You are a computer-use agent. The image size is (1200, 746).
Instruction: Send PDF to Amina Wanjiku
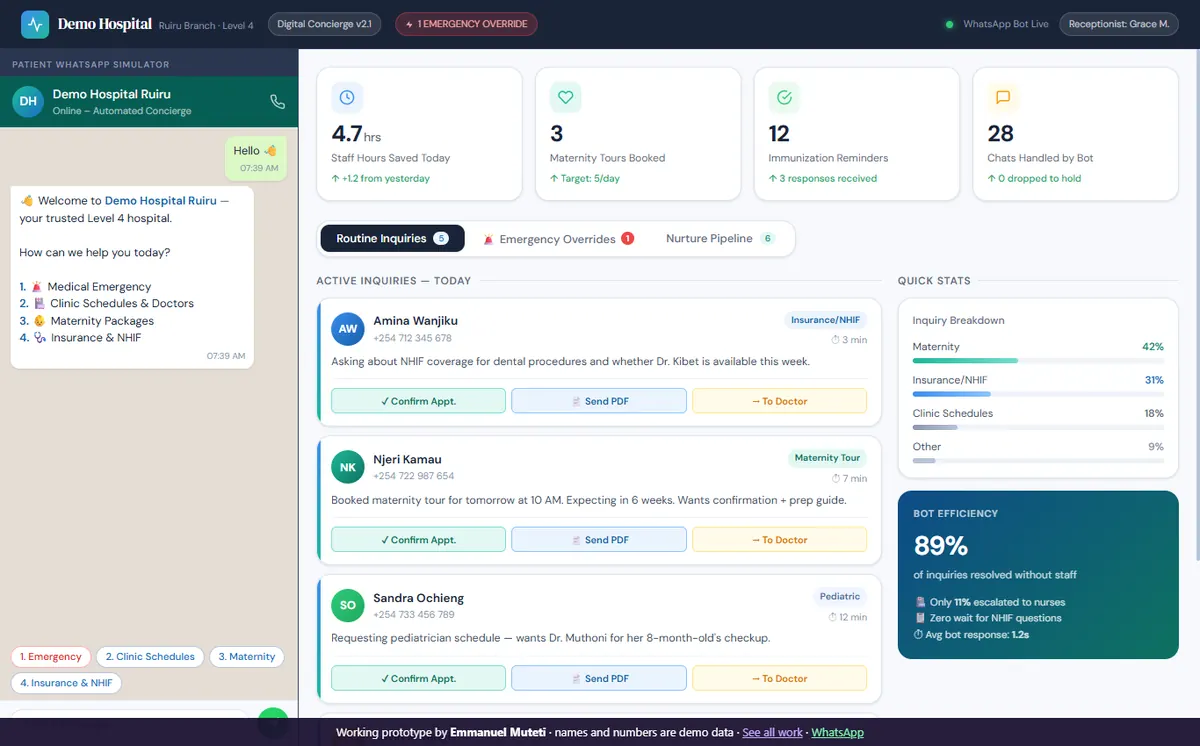tap(599, 401)
